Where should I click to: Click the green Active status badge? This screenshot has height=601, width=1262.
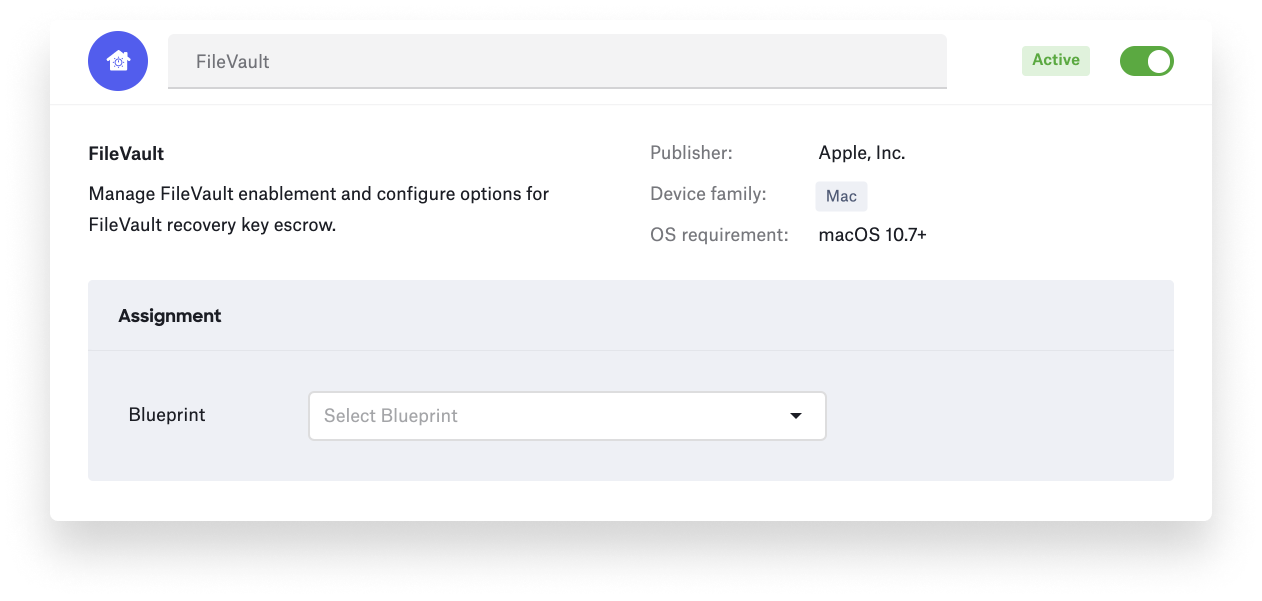click(1056, 60)
